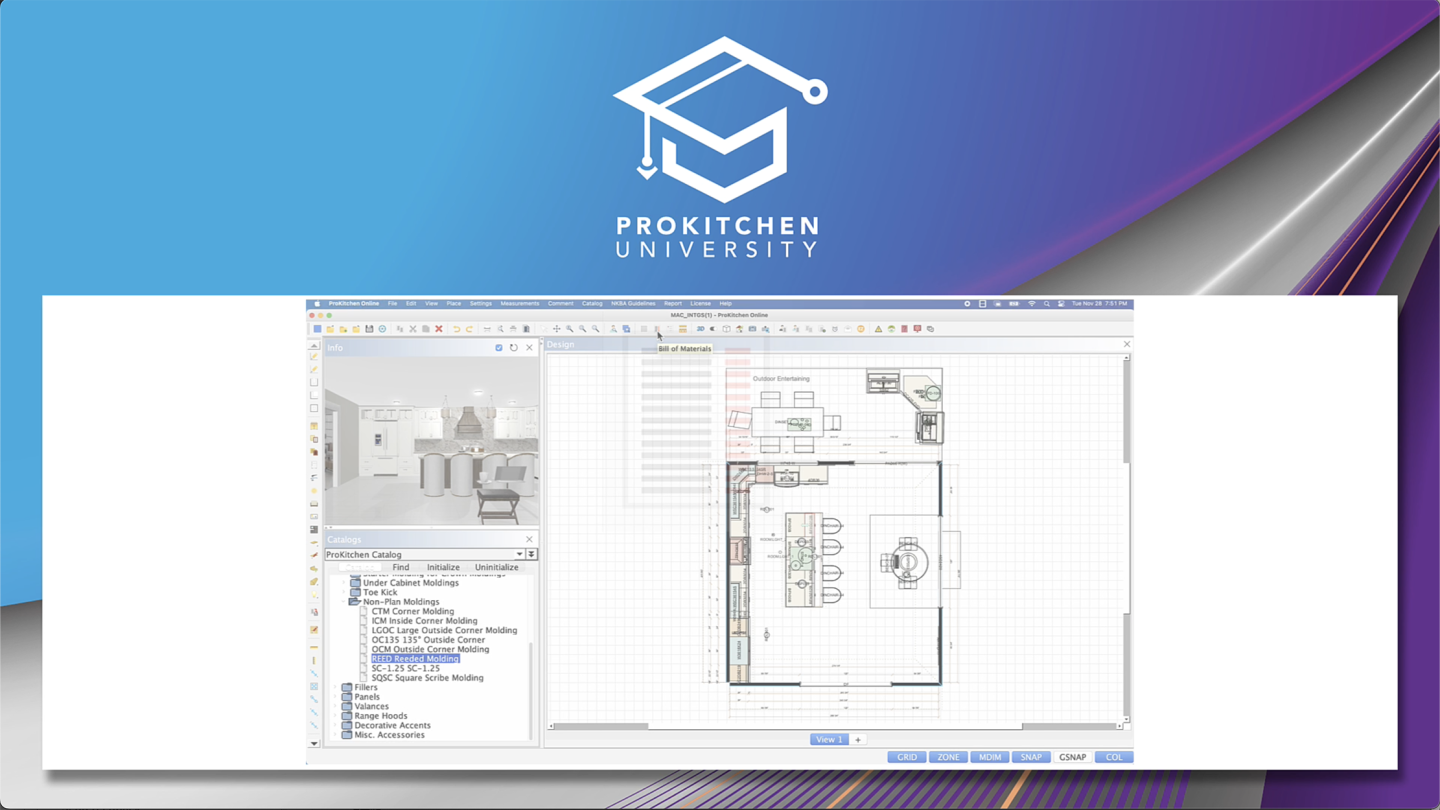Click the Initialize button
Viewport: 1440px width, 810px height.
coord(443,567)
